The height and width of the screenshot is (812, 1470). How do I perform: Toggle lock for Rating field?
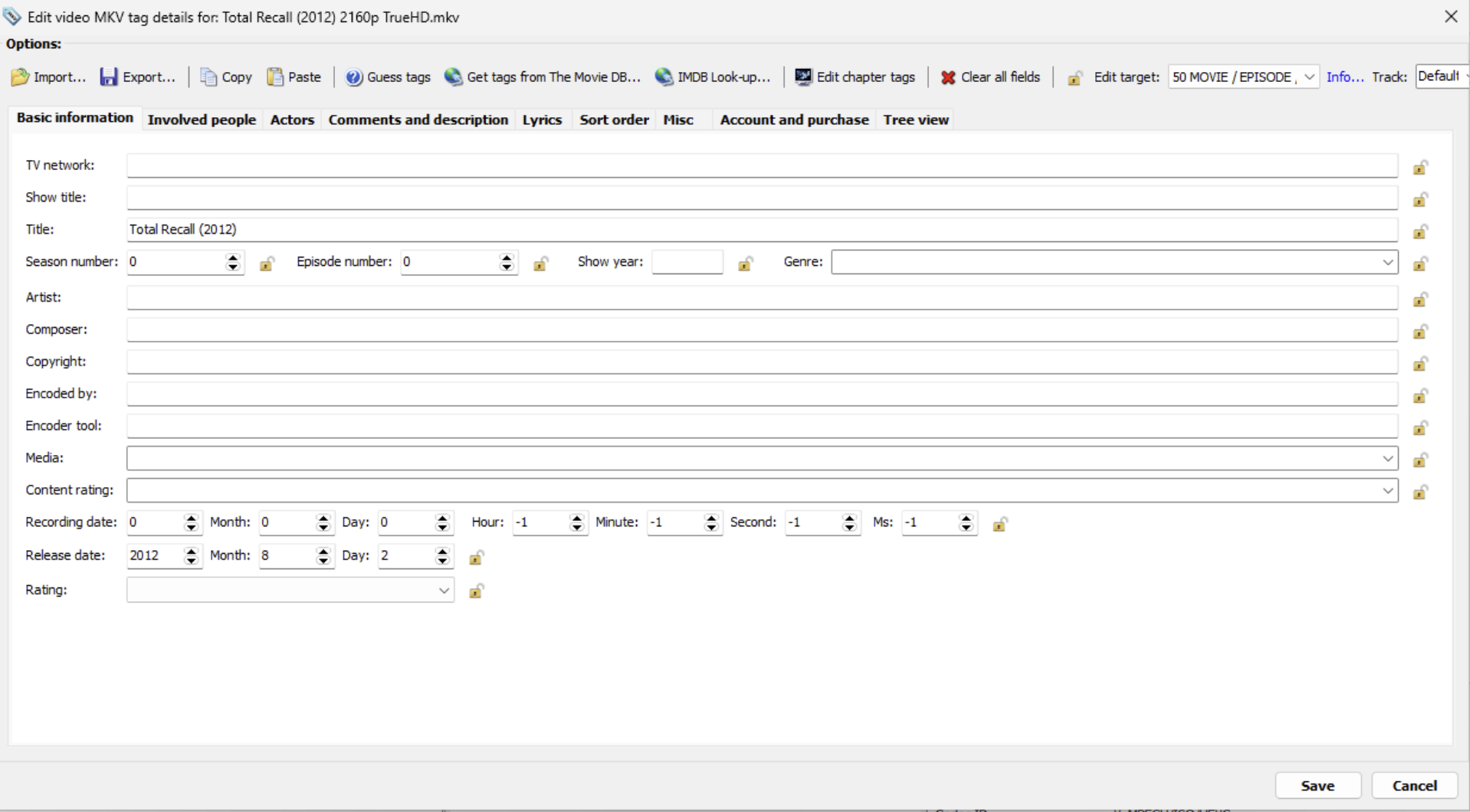[476, 591]
